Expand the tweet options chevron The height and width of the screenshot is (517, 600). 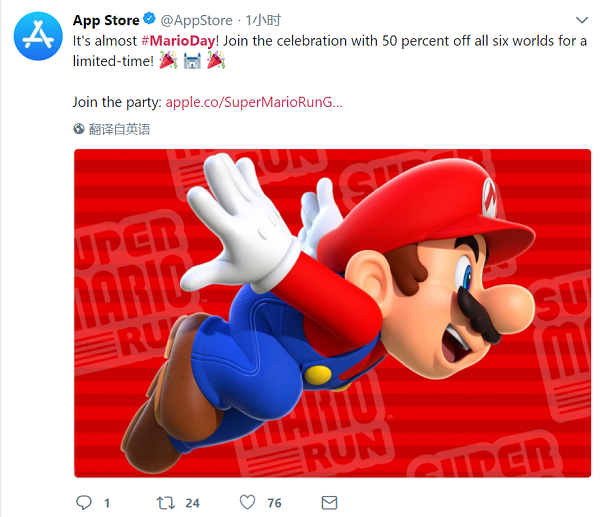coord(583,20)
